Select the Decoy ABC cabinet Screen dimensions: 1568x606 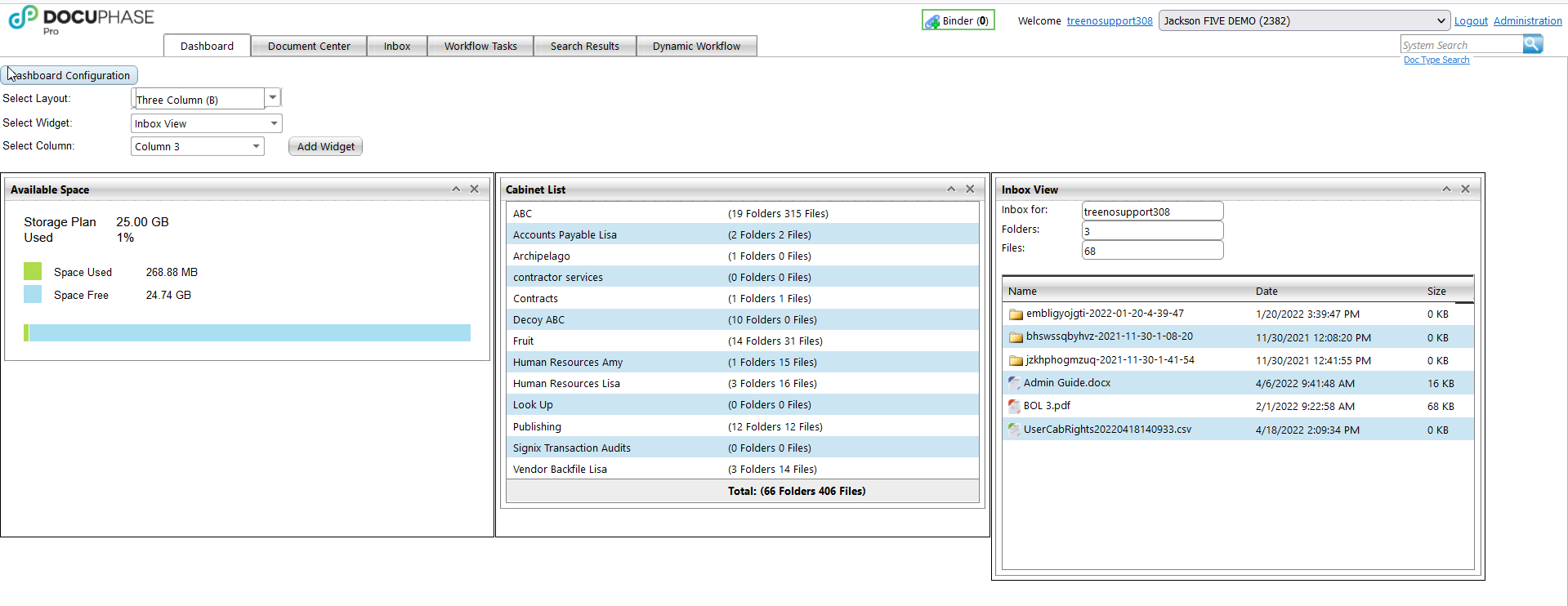(x=538, y=319)
